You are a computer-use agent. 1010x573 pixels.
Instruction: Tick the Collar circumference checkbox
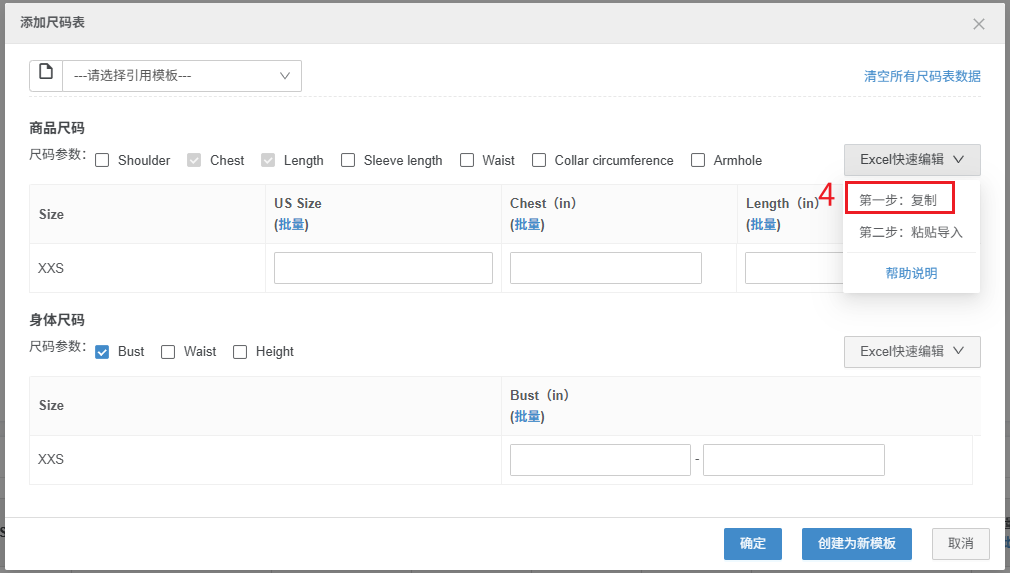539,160
